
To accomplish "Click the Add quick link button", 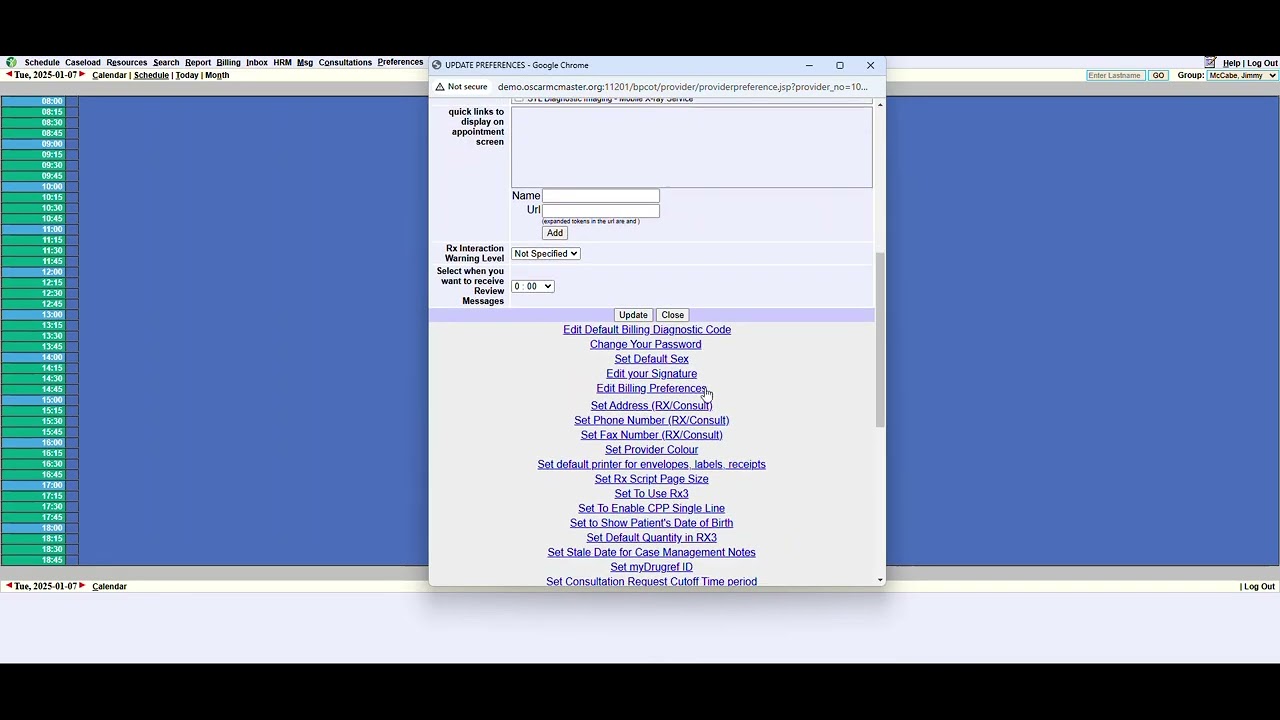I will pos(555,233).
